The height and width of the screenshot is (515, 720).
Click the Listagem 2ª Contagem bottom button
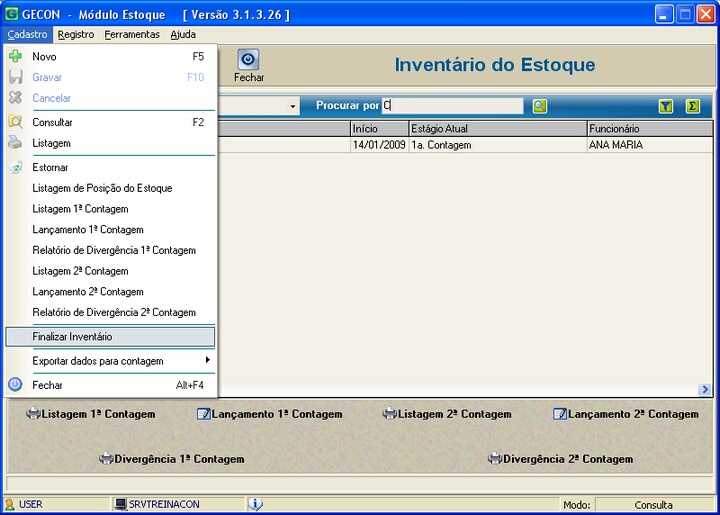click(447, 414)
